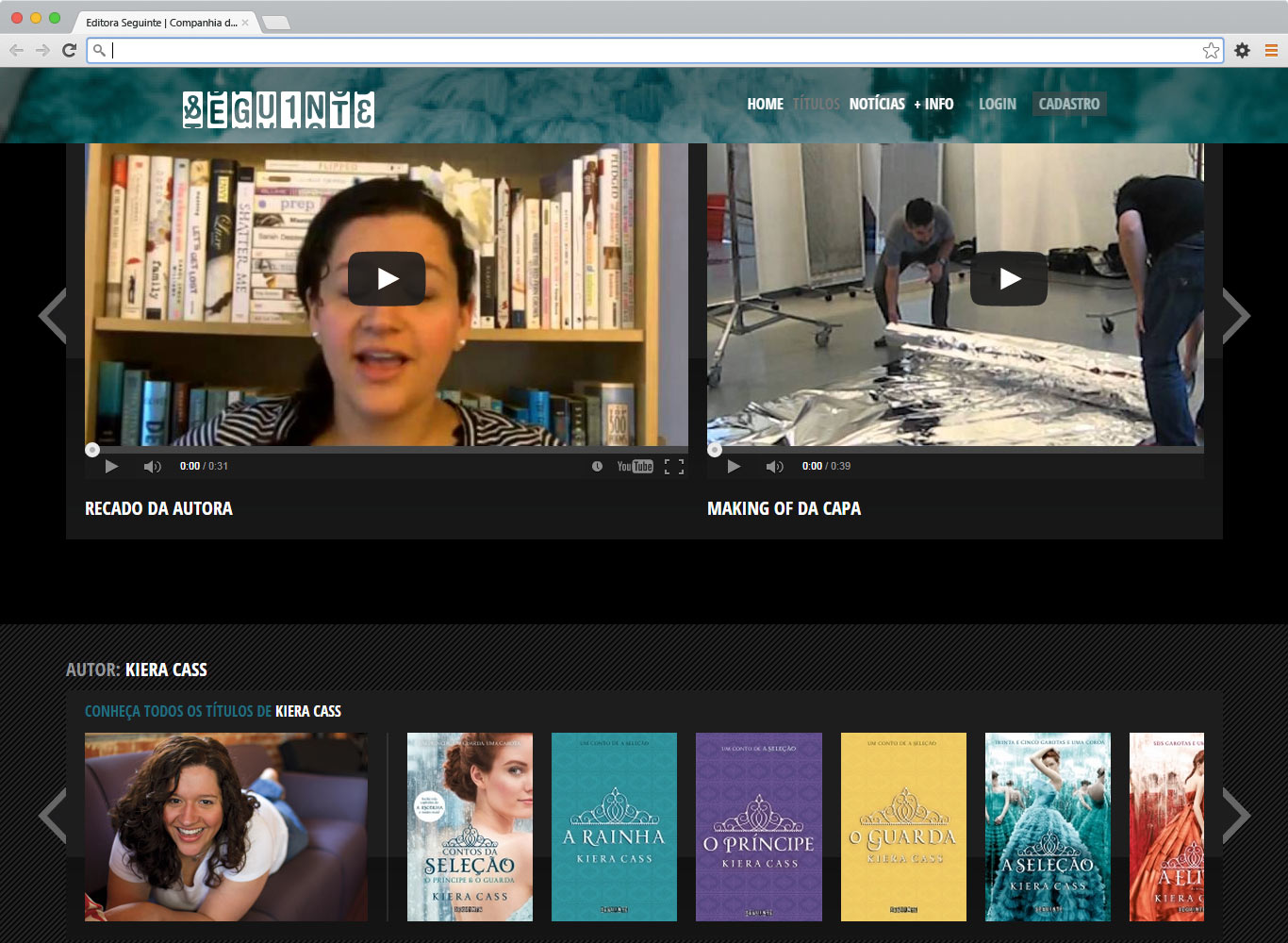Open the A Rainha book cover
This screenshot has height=943, width=1288.
pos(614,827)
